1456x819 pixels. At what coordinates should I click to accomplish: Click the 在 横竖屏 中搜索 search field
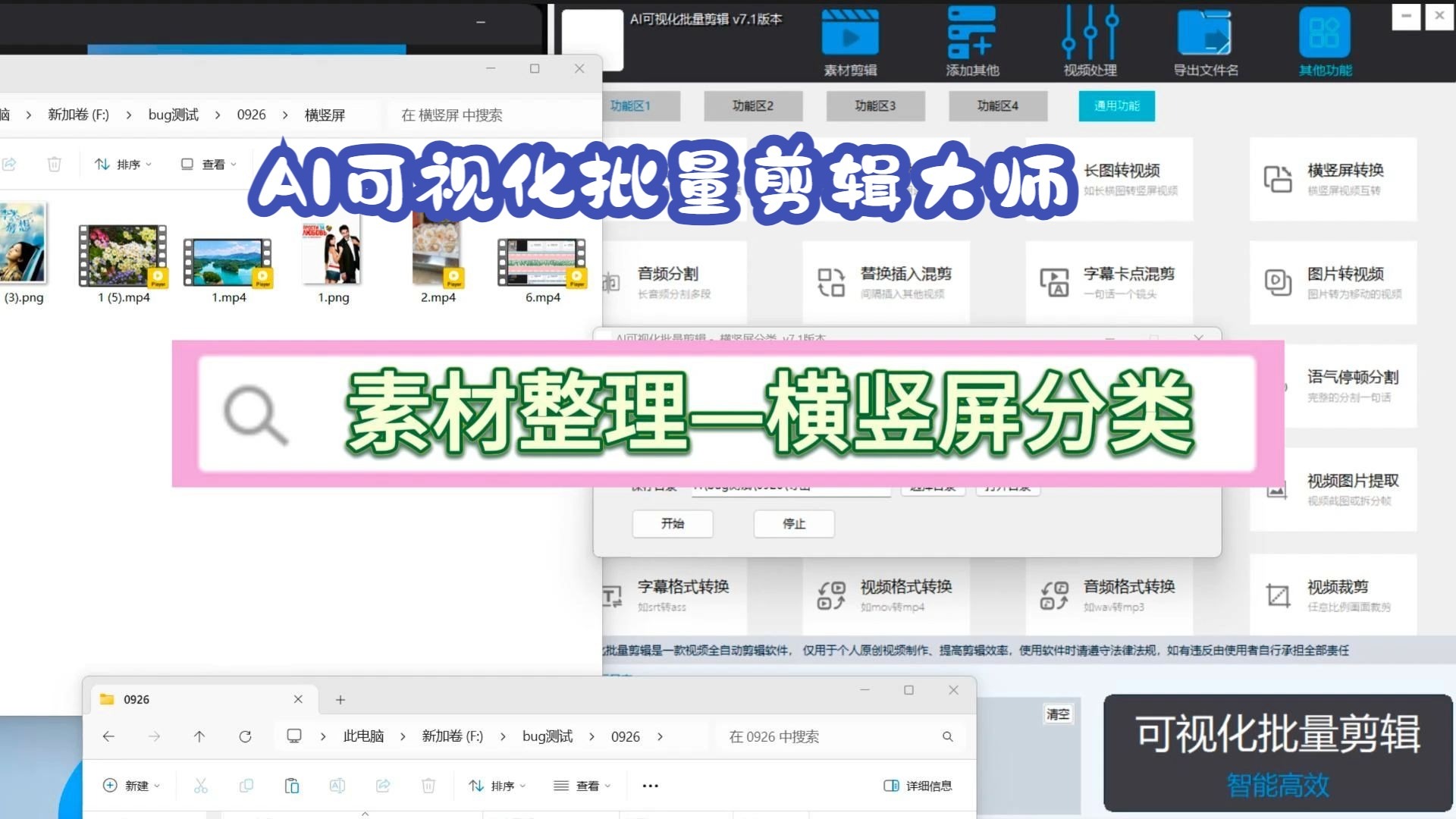point(493,115)
